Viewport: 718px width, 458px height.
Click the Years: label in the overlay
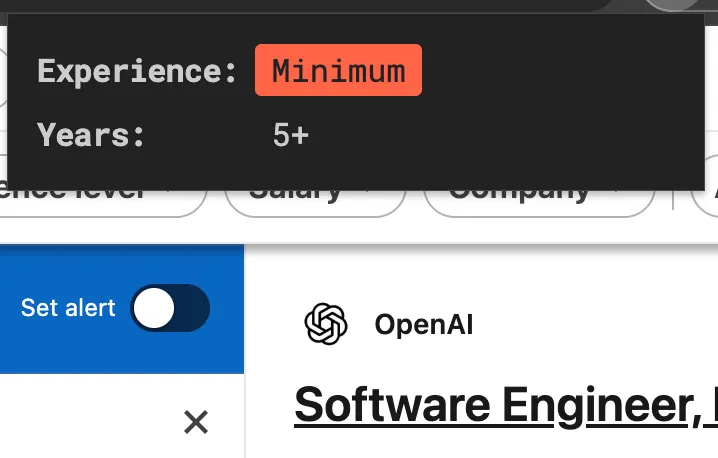91,135
